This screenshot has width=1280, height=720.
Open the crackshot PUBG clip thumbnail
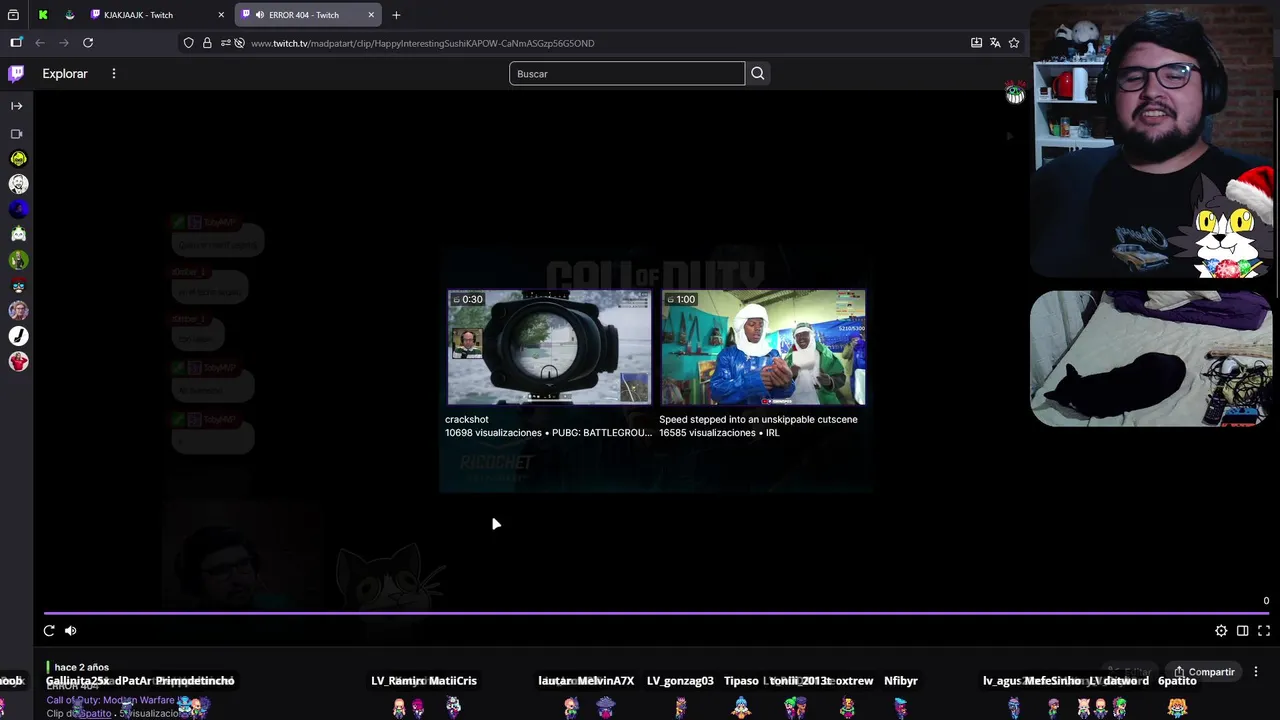pyautogui.click(x=549, y=348)
